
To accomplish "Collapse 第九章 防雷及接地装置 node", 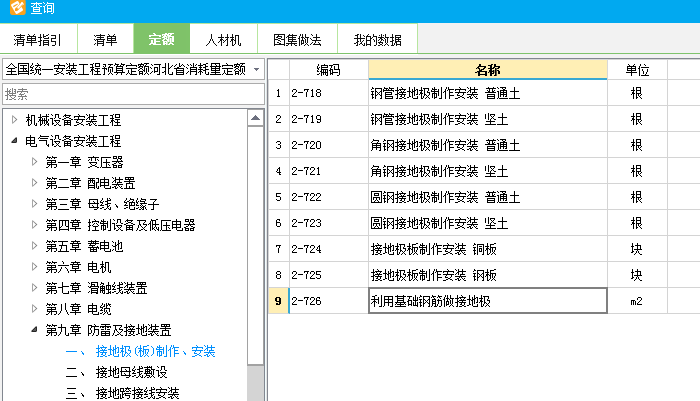I will pos(34,330).
